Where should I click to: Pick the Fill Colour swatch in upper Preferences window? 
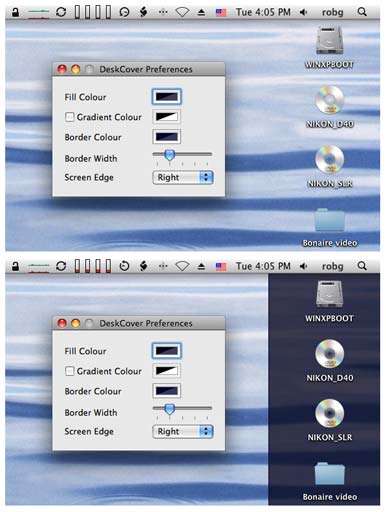tap(167, 97)
